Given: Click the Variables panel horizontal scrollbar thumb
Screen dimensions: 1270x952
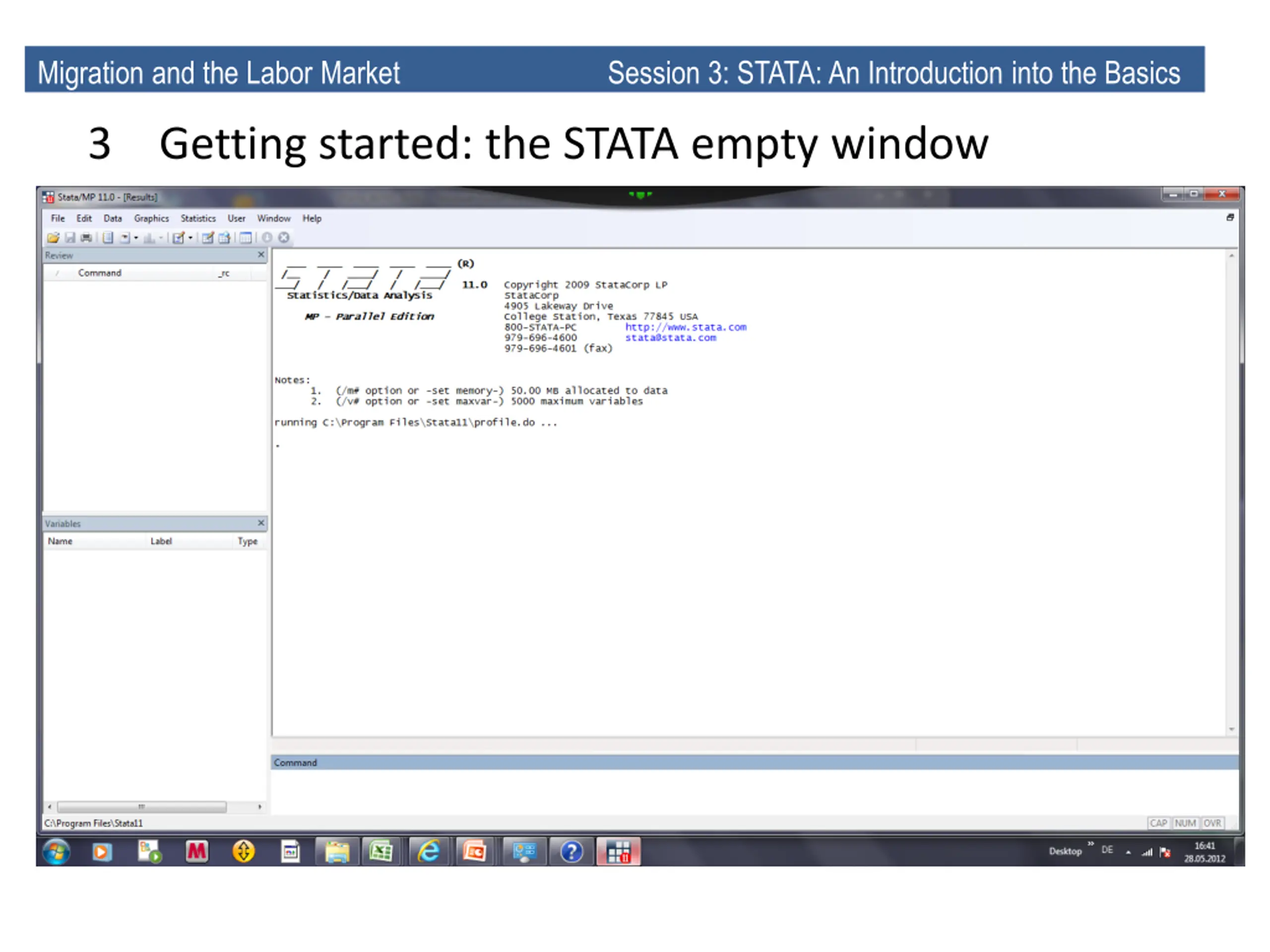Looking at the screenshot, I should 142,807.
